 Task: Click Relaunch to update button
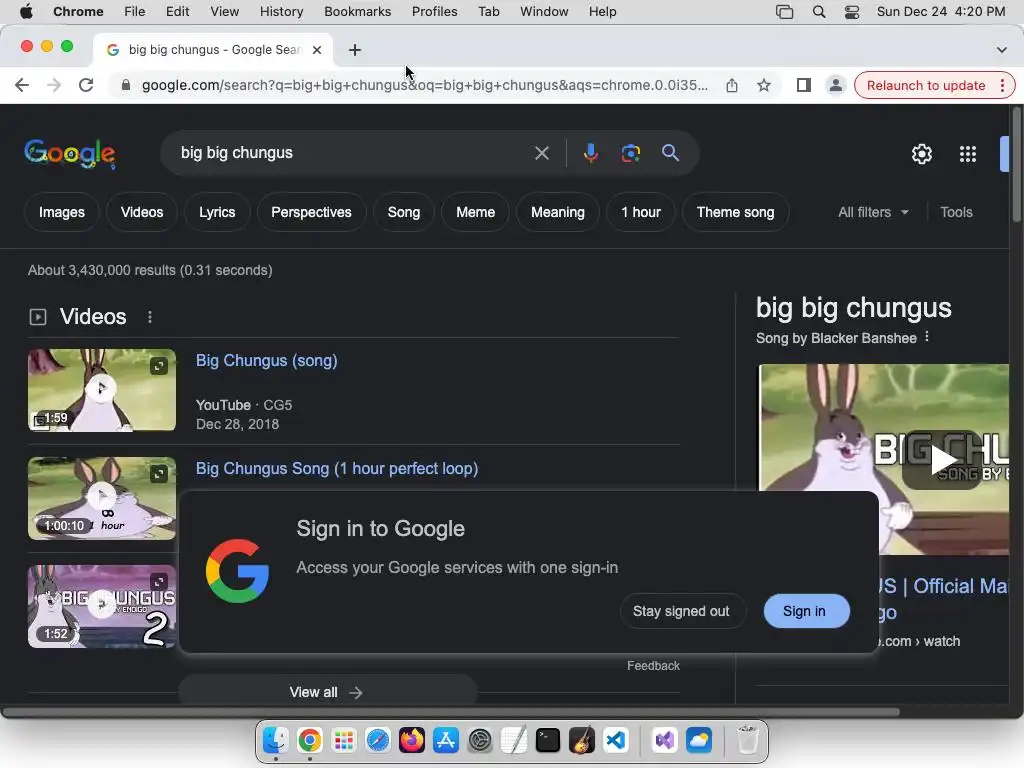pyautogui.click(x=925, y=86)
